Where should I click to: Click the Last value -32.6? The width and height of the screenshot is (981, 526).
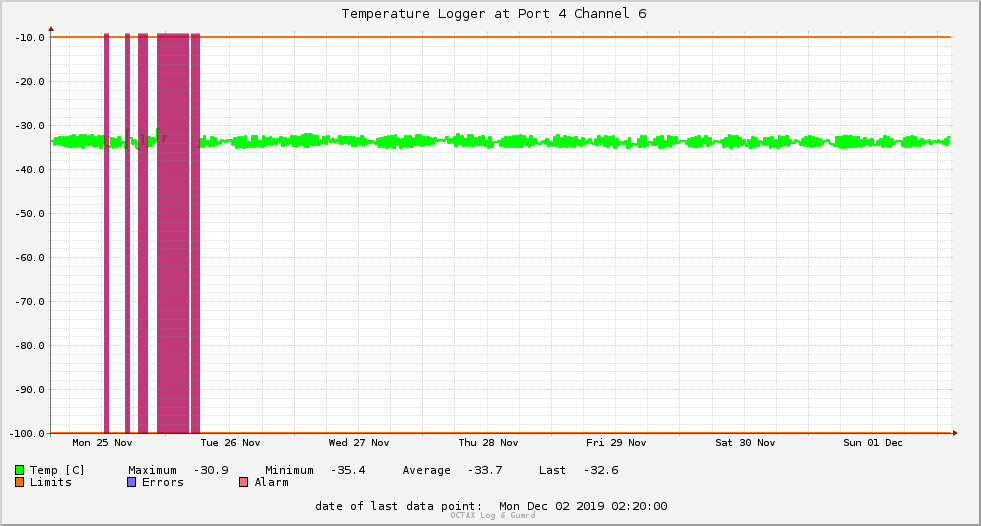click(601, 470)
